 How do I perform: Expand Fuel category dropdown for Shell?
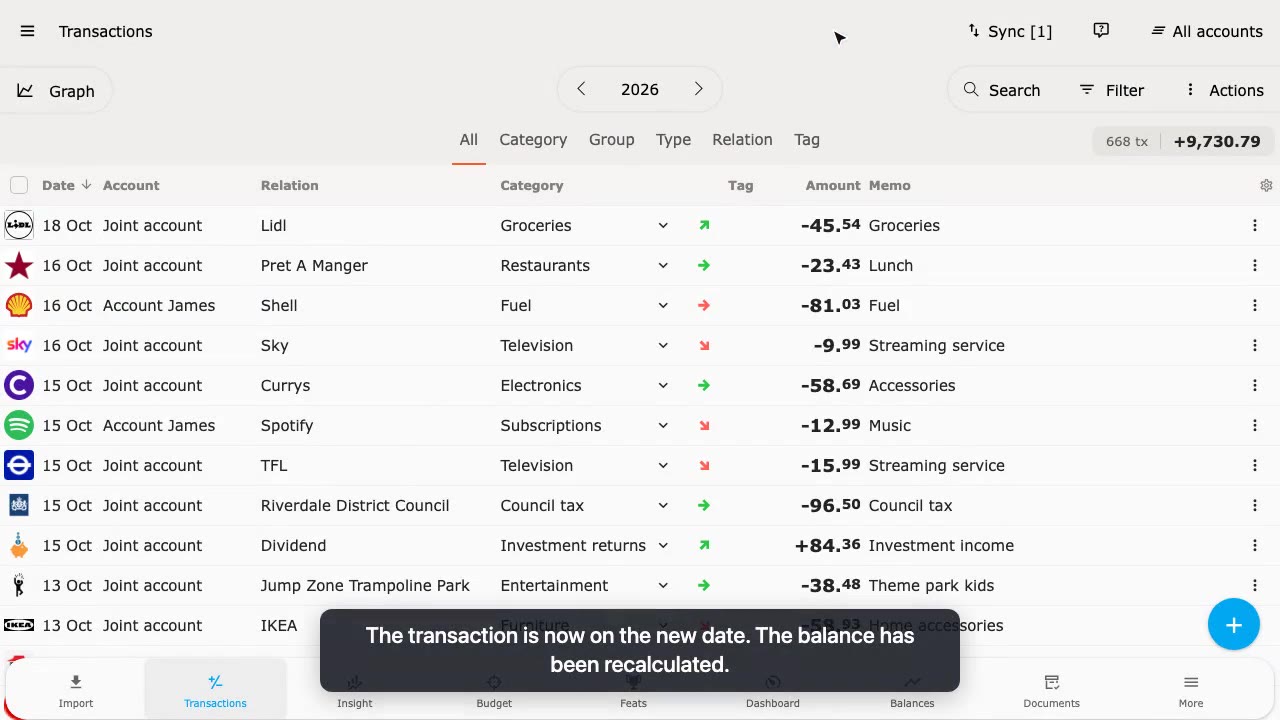[x=663, y=305]
